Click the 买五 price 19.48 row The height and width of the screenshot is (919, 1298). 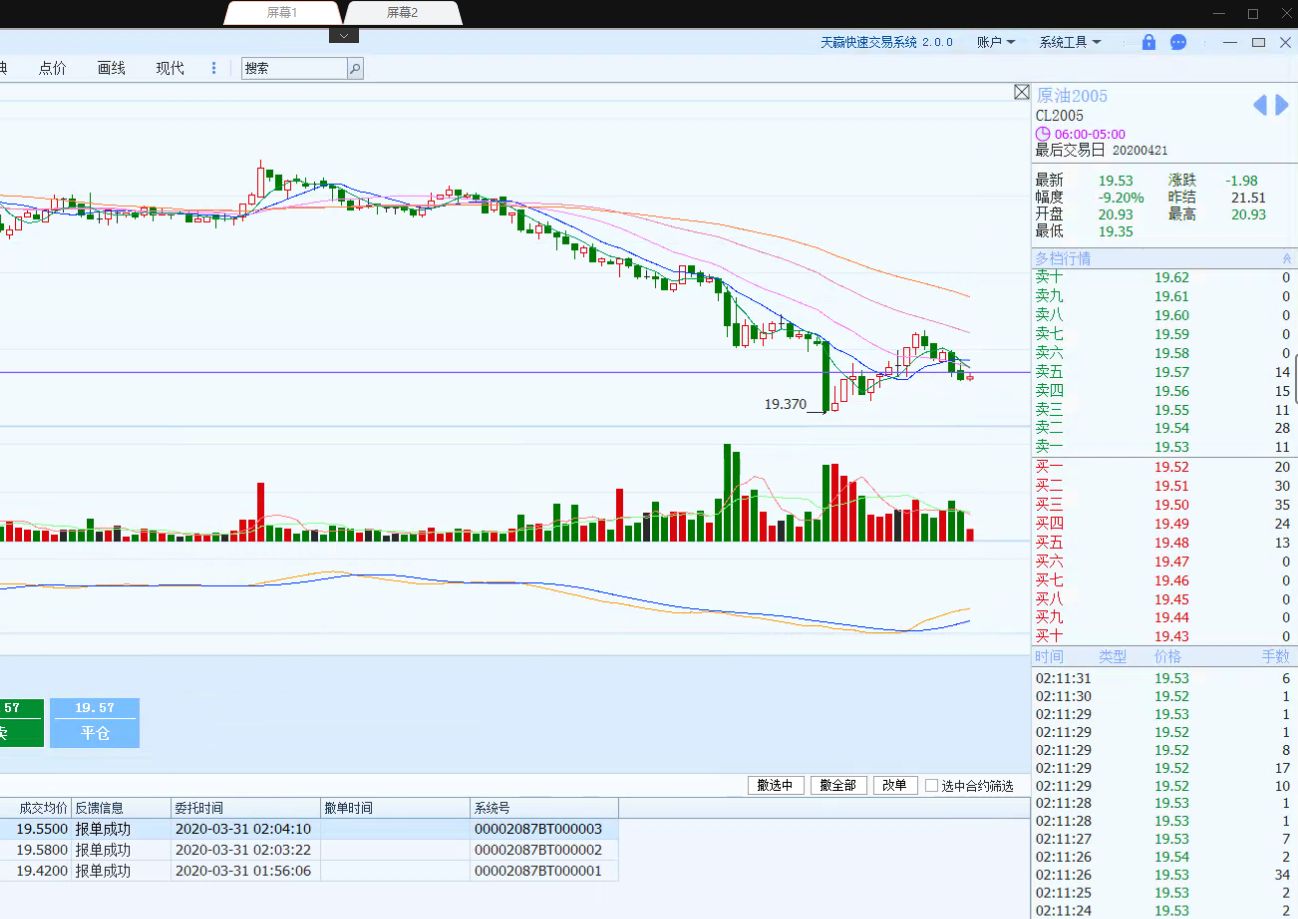[1164, 543]
